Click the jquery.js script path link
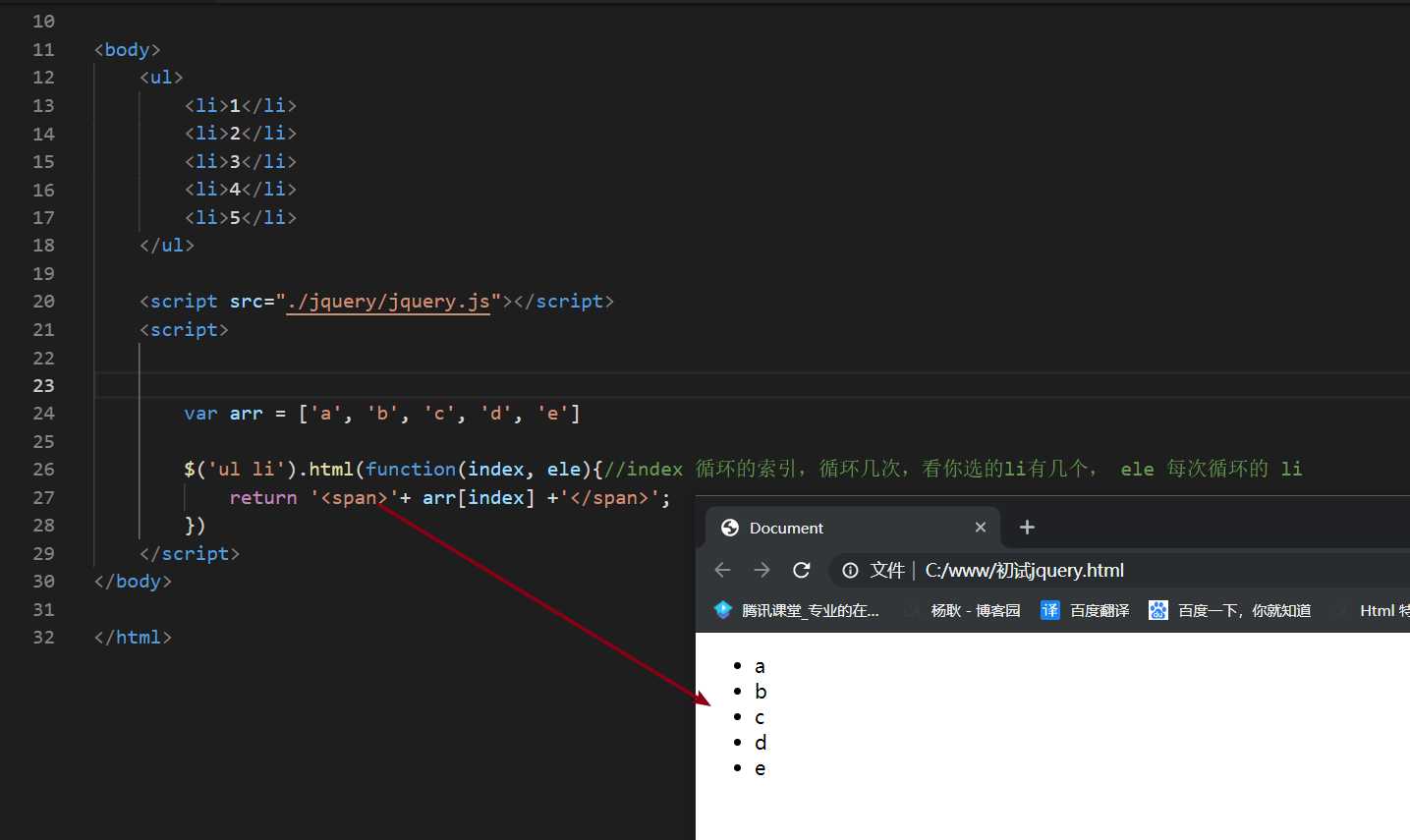The height and width of the screenshot is (840, 1410). [x=388, y=302]
